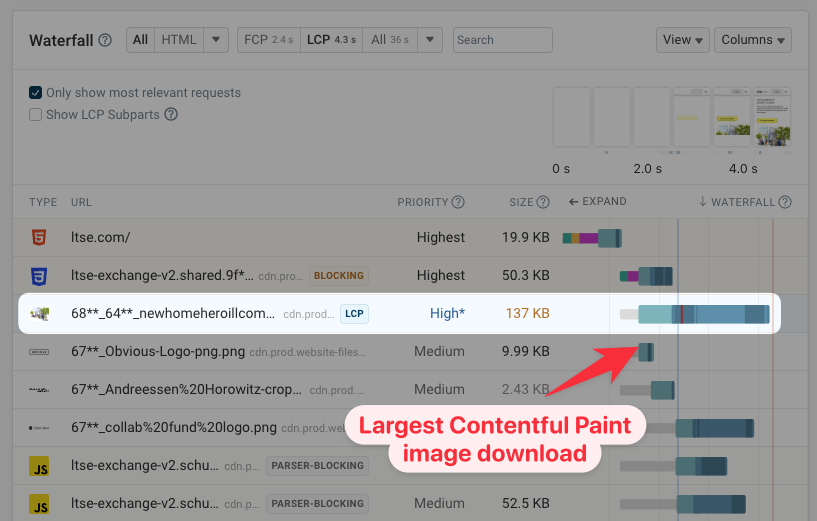Screen dimensions: 817x521
Task: Click the WATERFALL sort header
Action: point(737,202)
